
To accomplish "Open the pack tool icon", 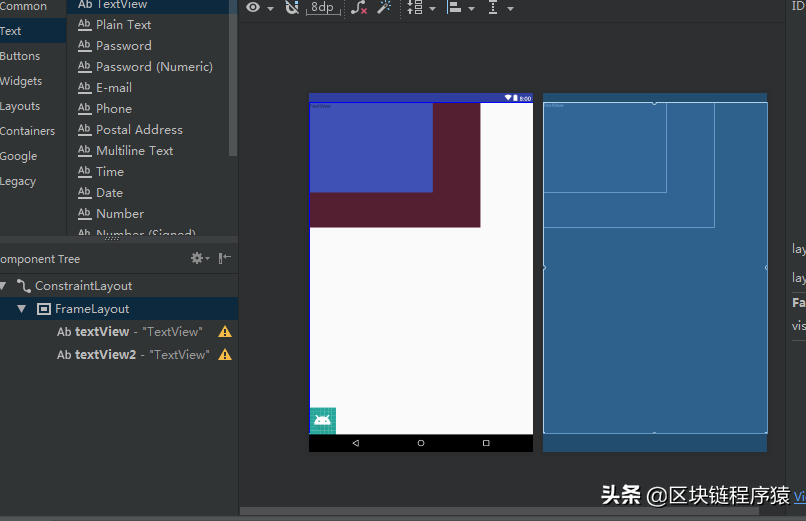I will coord(415,7).
